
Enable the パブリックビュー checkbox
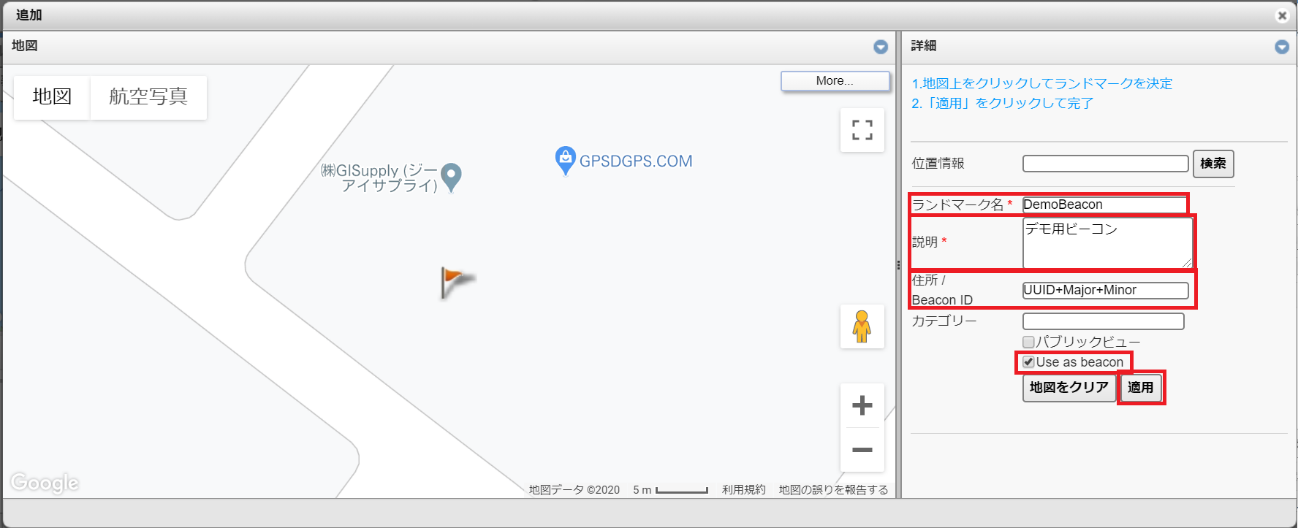[1028, 342]
